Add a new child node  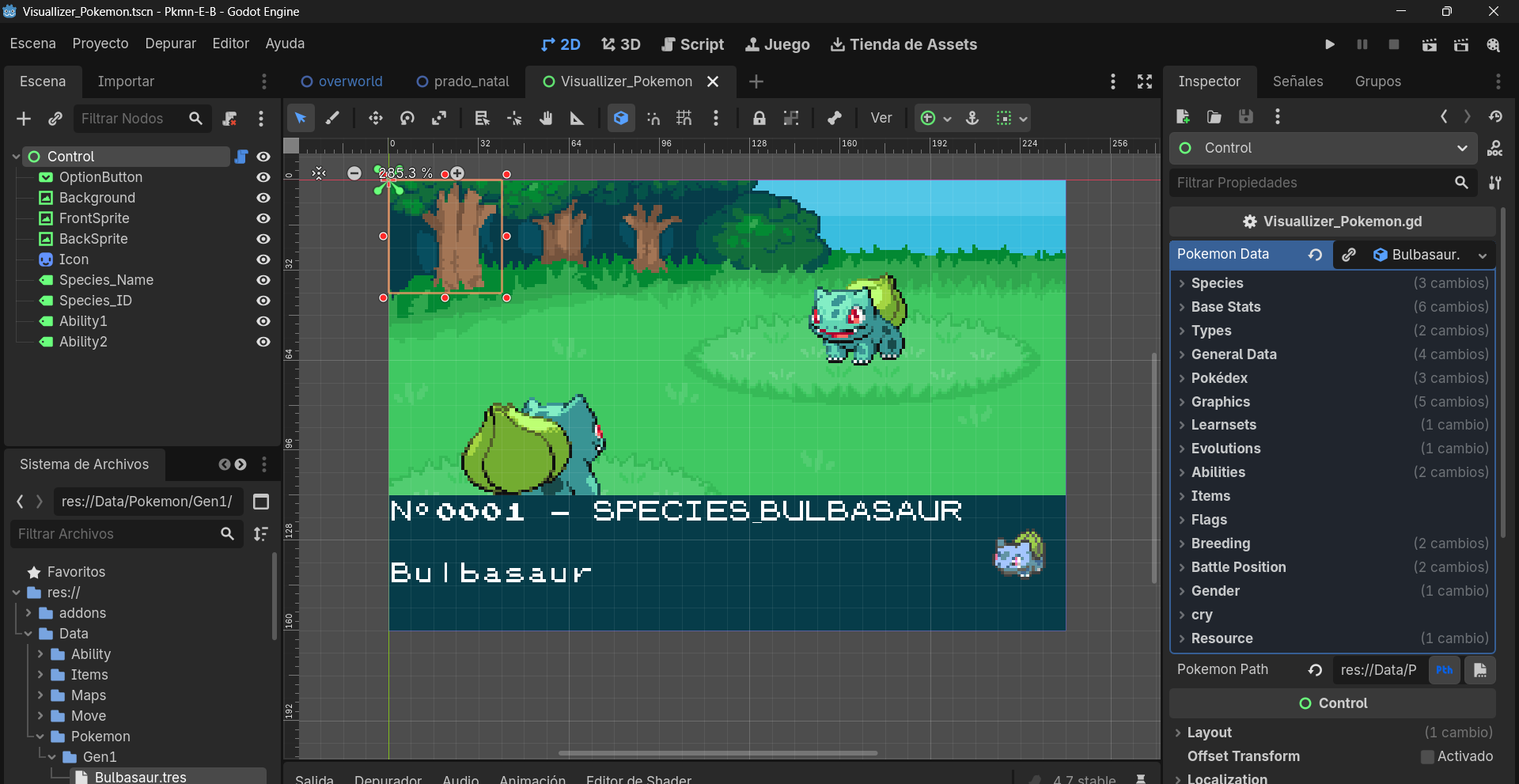[24, 119]
